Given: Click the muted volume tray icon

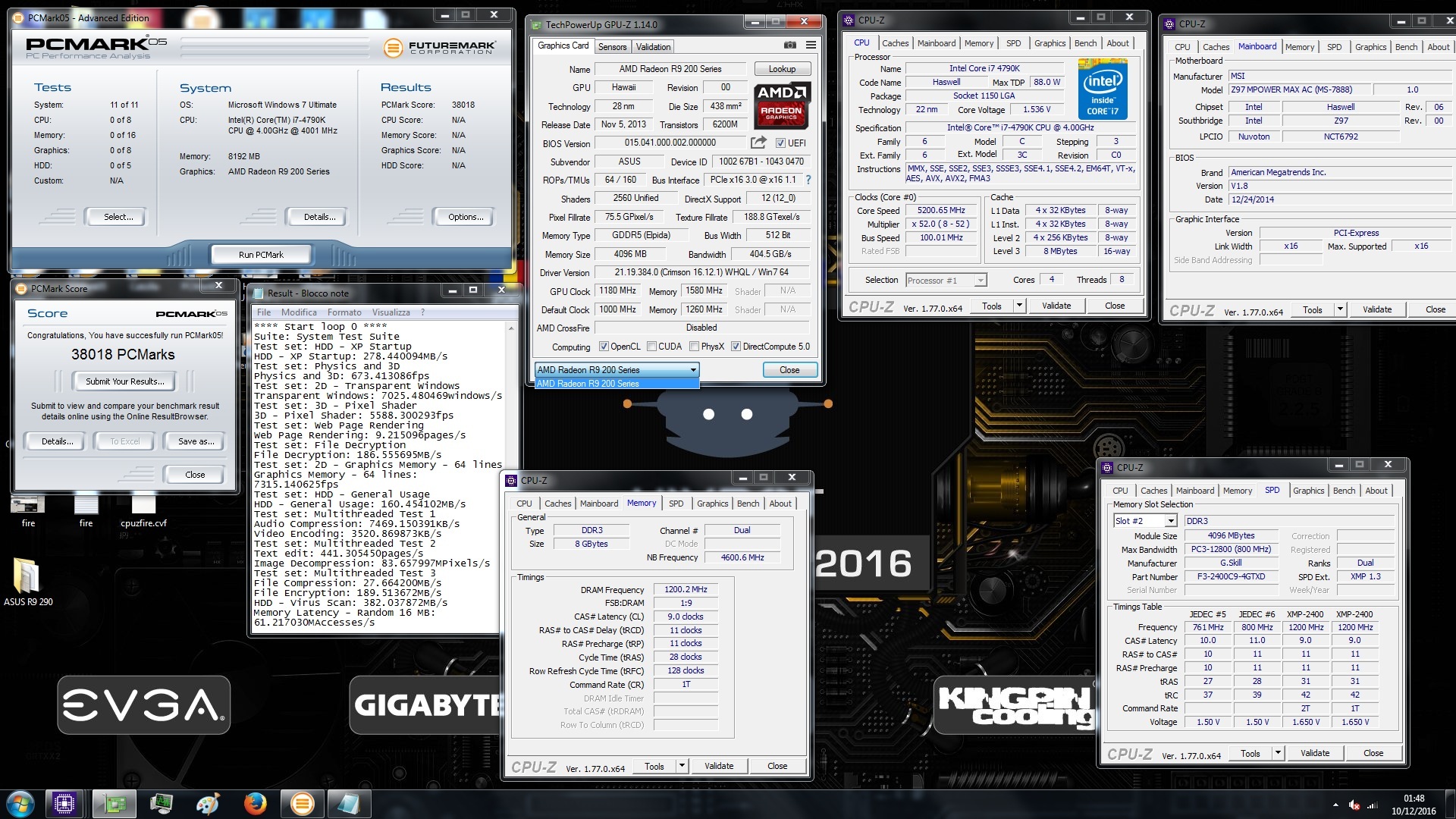Looking at the screenshot, I should [x=1354, y=805].
